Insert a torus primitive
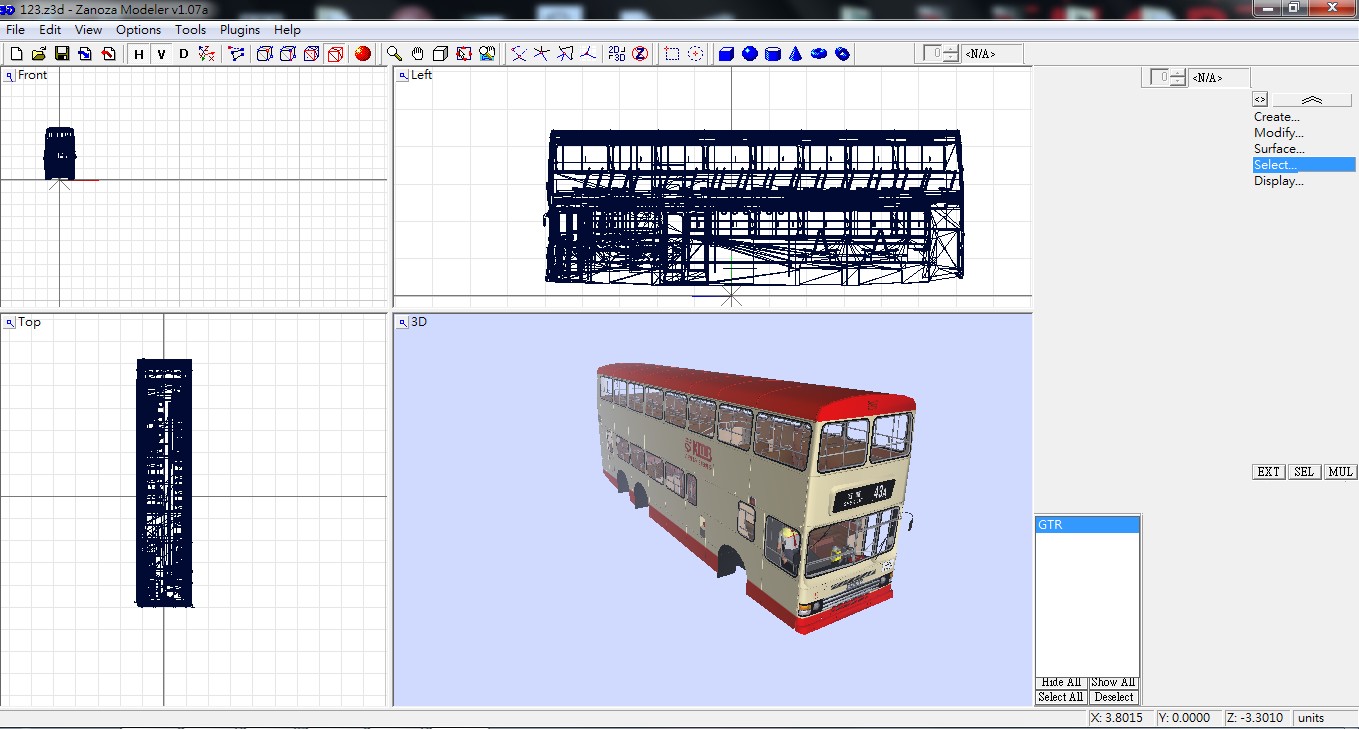 (819, 54)
